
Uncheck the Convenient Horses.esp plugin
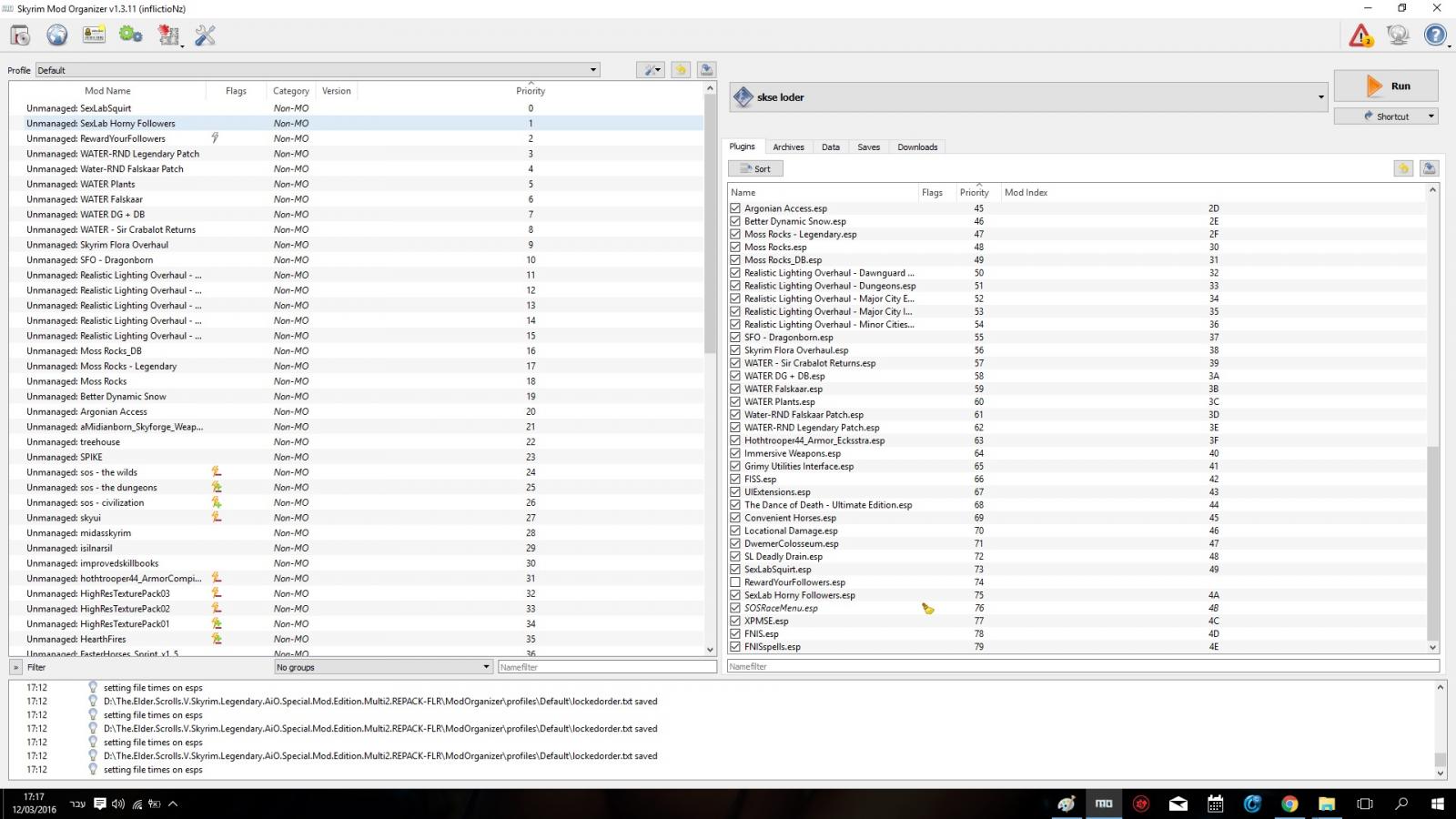pyautogui.click(x=735, y=518)
